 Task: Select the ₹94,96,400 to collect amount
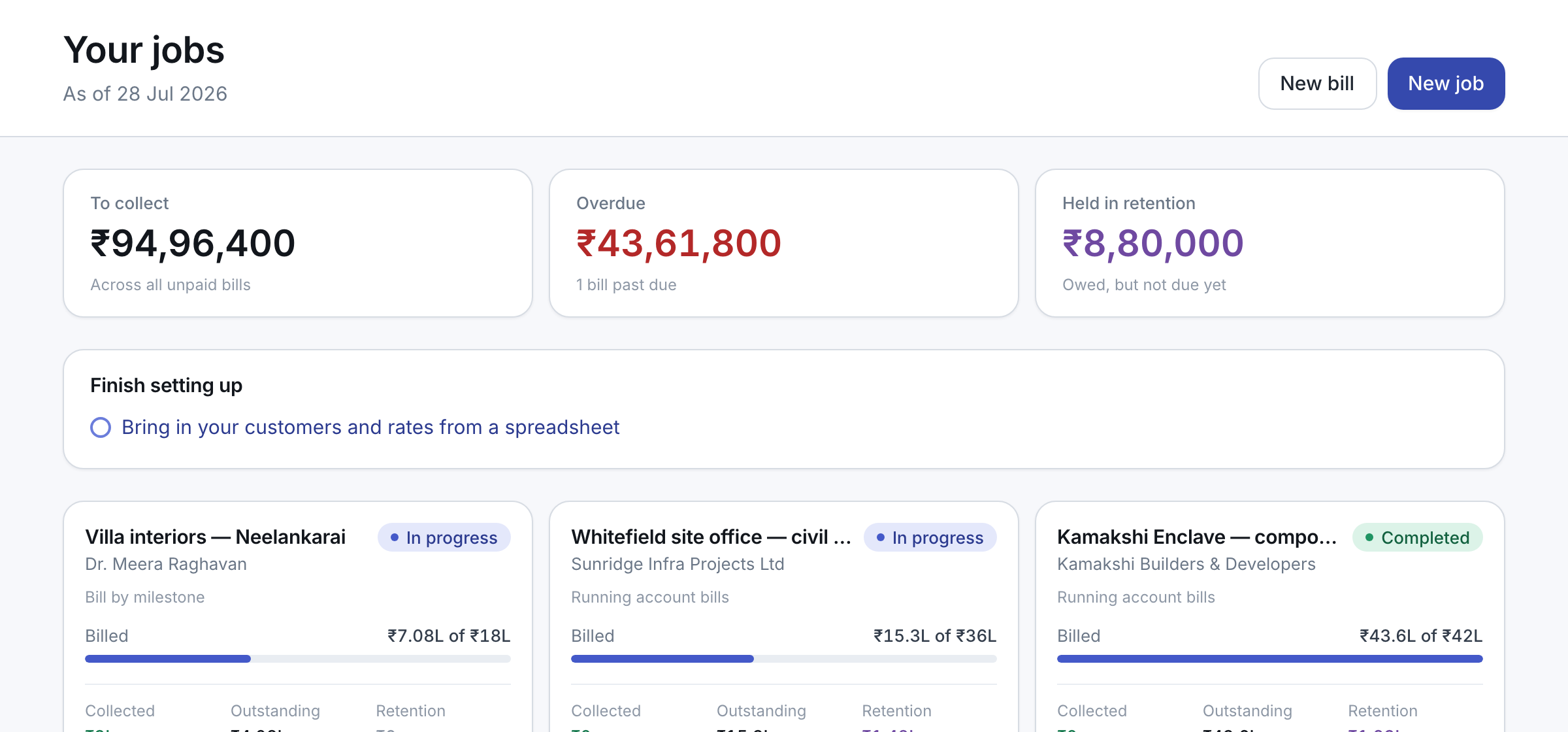pyautogui.click(x=193, y=243)
